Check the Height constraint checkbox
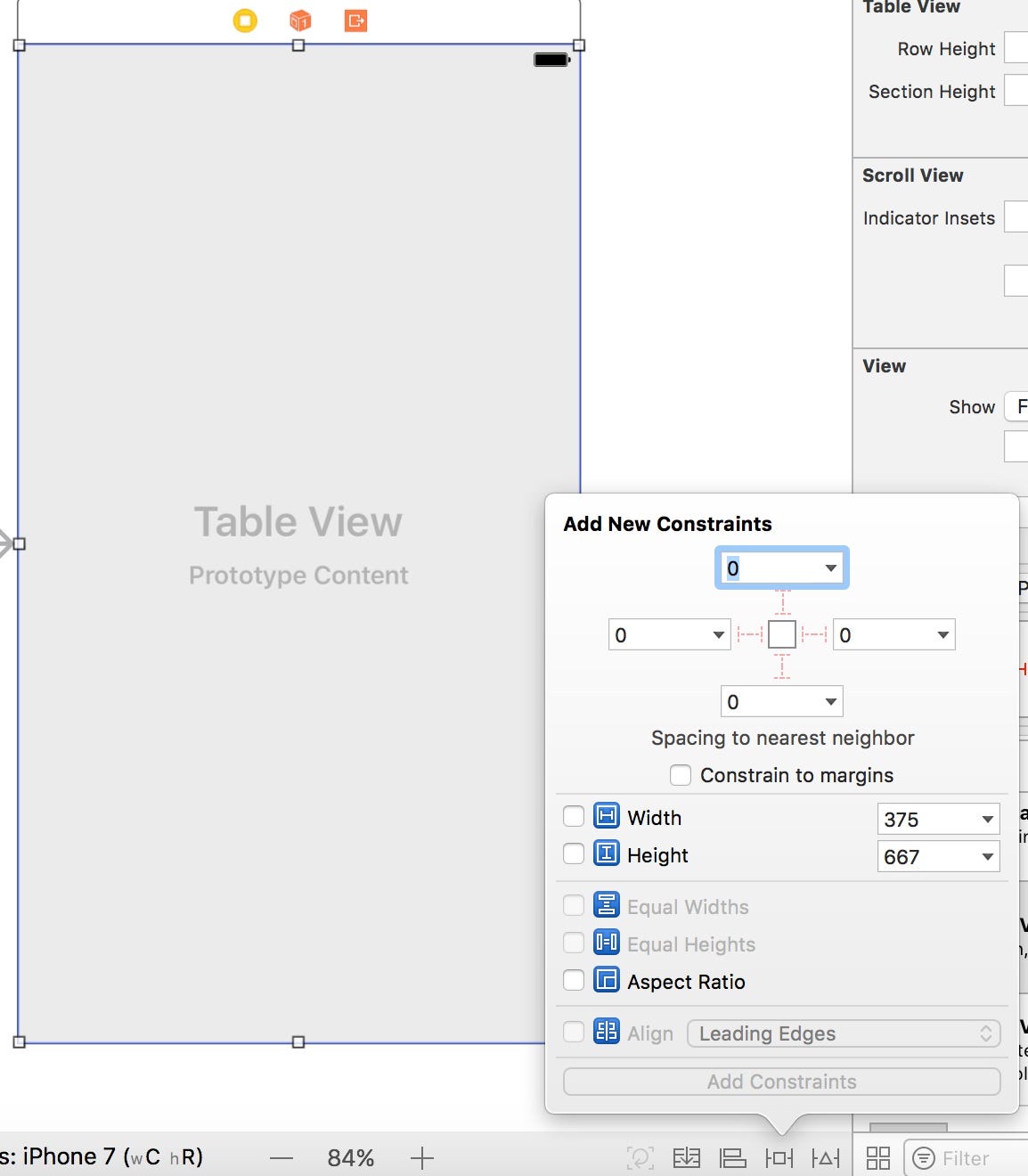The width and height of the screenshot is (1028, 1176). click(574, 853)
